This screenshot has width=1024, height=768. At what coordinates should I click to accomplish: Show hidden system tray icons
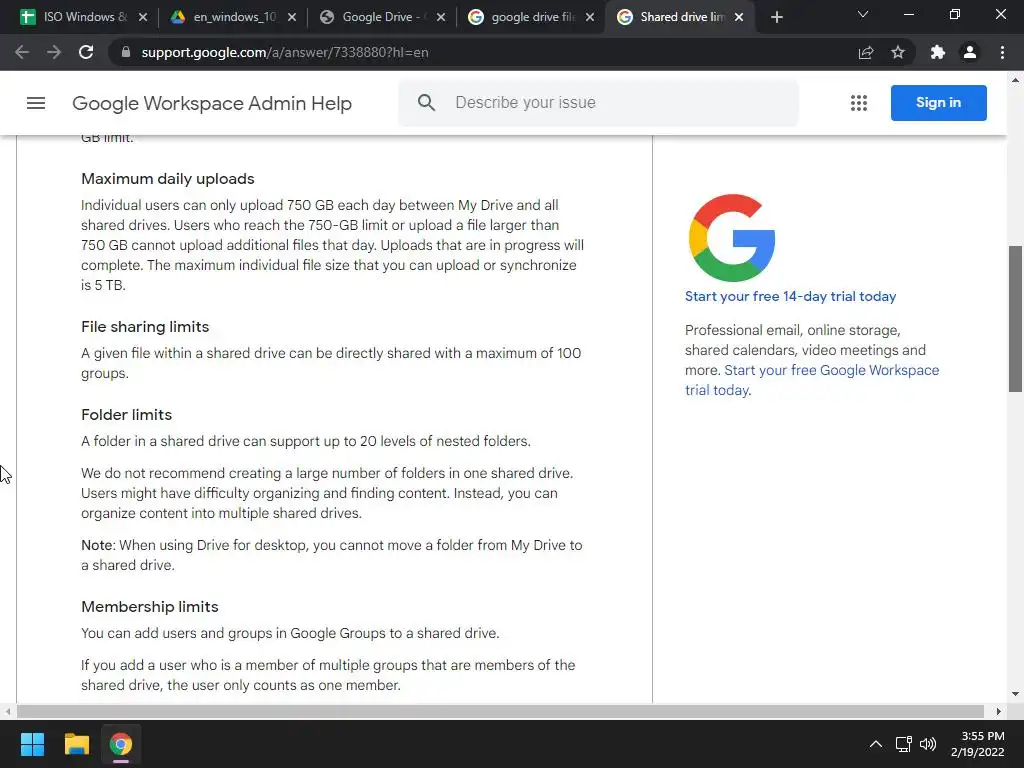click(876, 744)
